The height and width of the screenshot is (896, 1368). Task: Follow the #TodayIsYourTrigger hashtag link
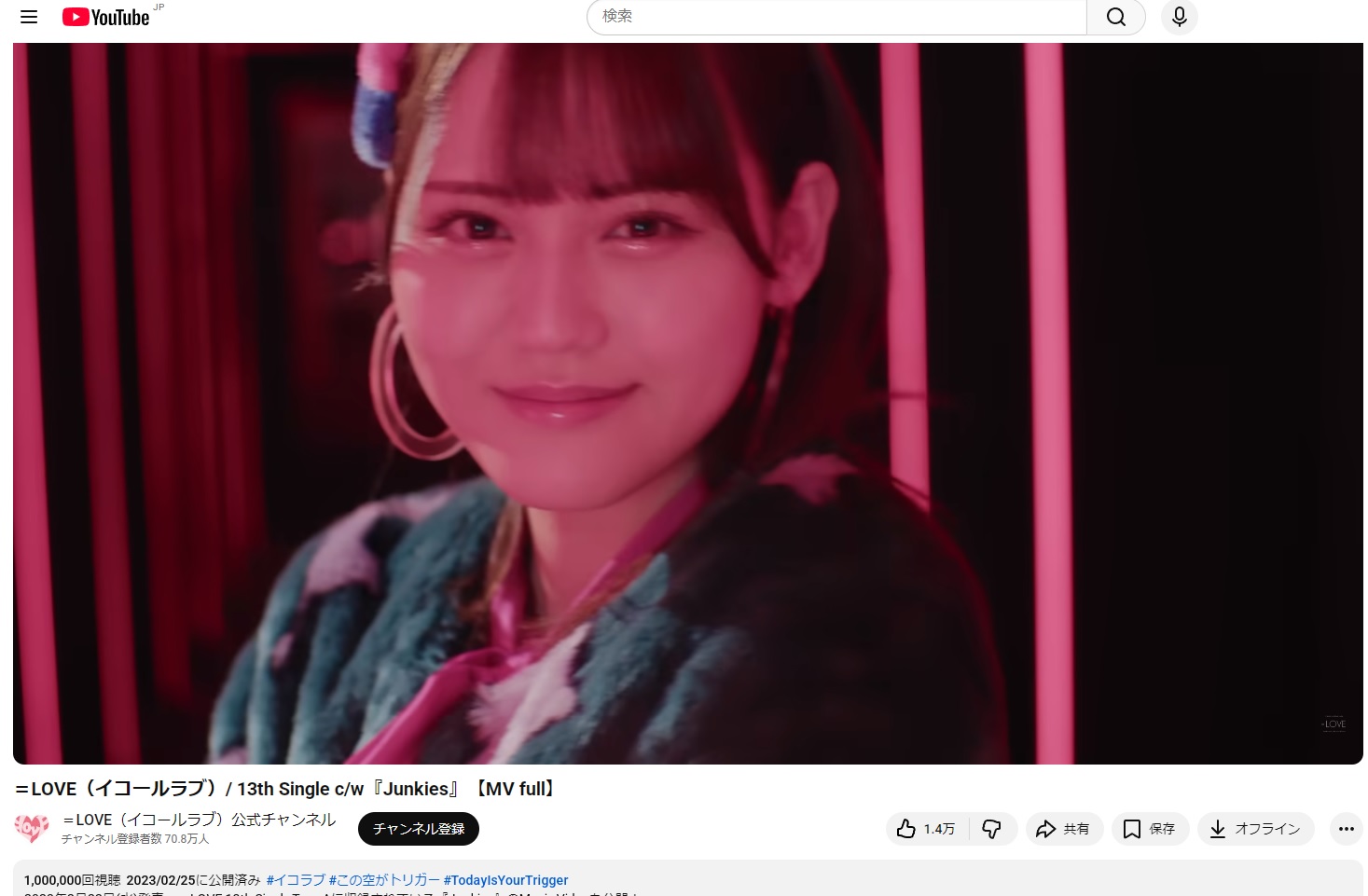pyautogui.click(x=505, y=880)
